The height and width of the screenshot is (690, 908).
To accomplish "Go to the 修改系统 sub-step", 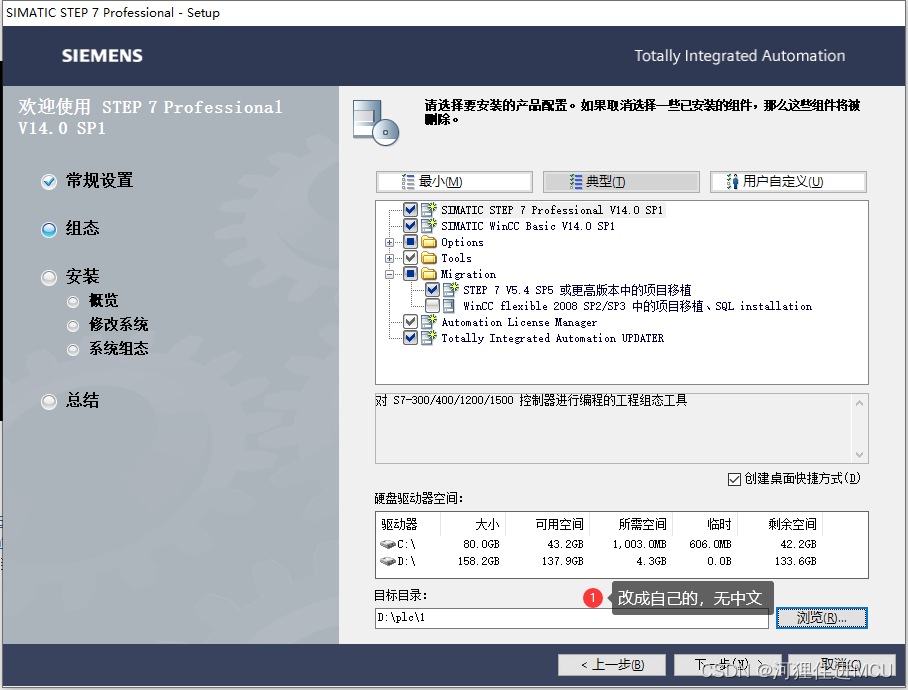I will click(x=118, y=325).
